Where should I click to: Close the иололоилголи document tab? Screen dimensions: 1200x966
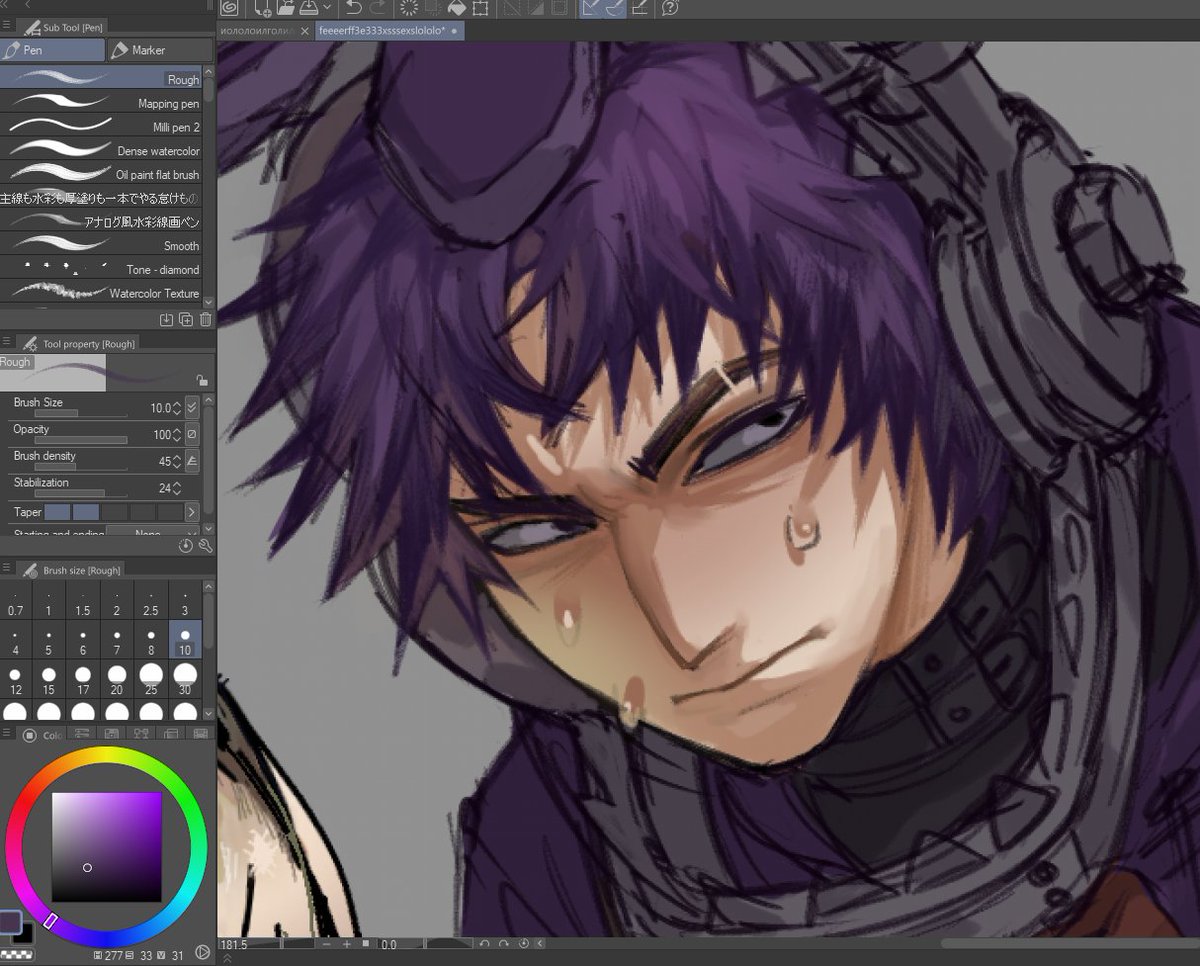304,31
